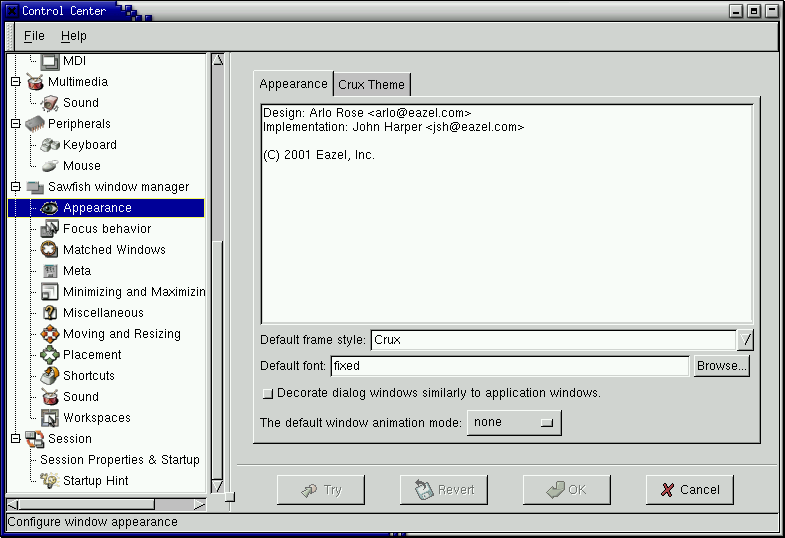Enable Decorate dialog windows checkbox

tap(267, 394)
